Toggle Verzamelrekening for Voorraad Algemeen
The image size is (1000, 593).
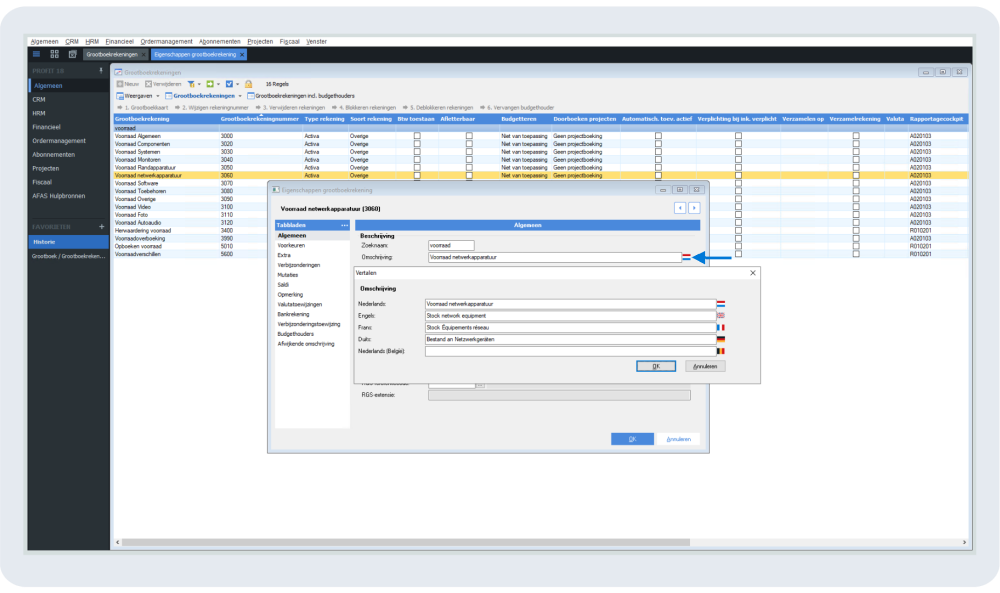pyautogui.click(x=856, y=136)
